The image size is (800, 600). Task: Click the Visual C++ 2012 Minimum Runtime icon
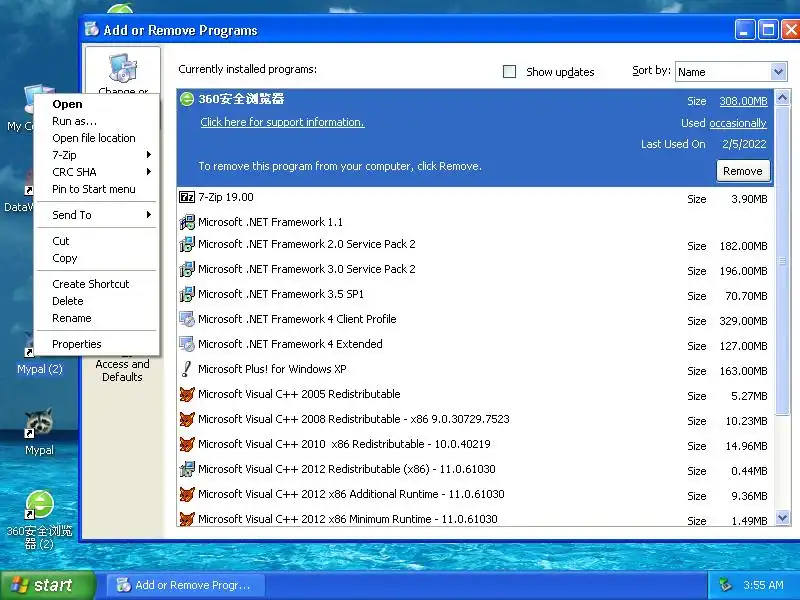[x=187, y=519]
